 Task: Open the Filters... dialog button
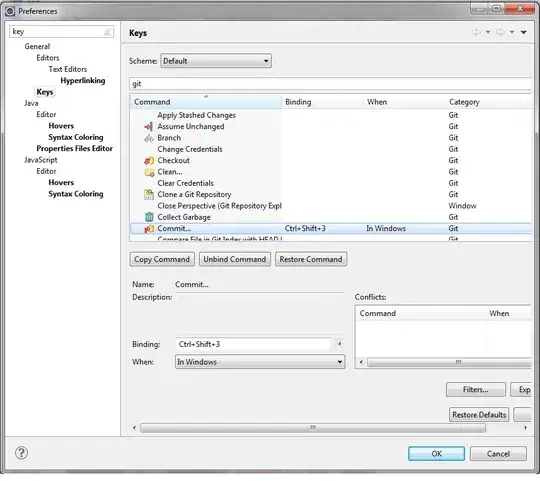(x=476, y=389)
